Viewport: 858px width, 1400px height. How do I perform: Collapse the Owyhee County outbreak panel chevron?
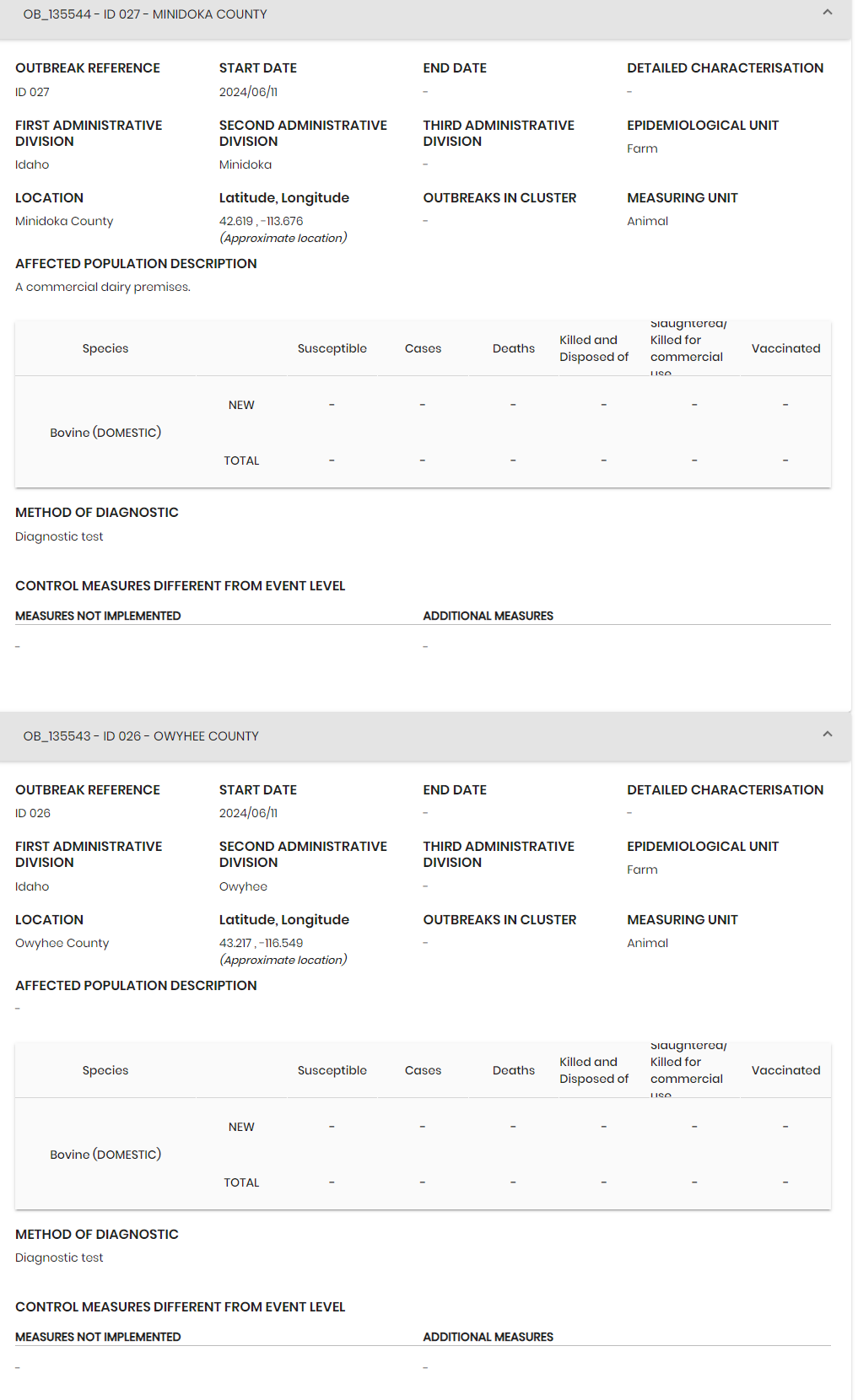coord(827,735)
